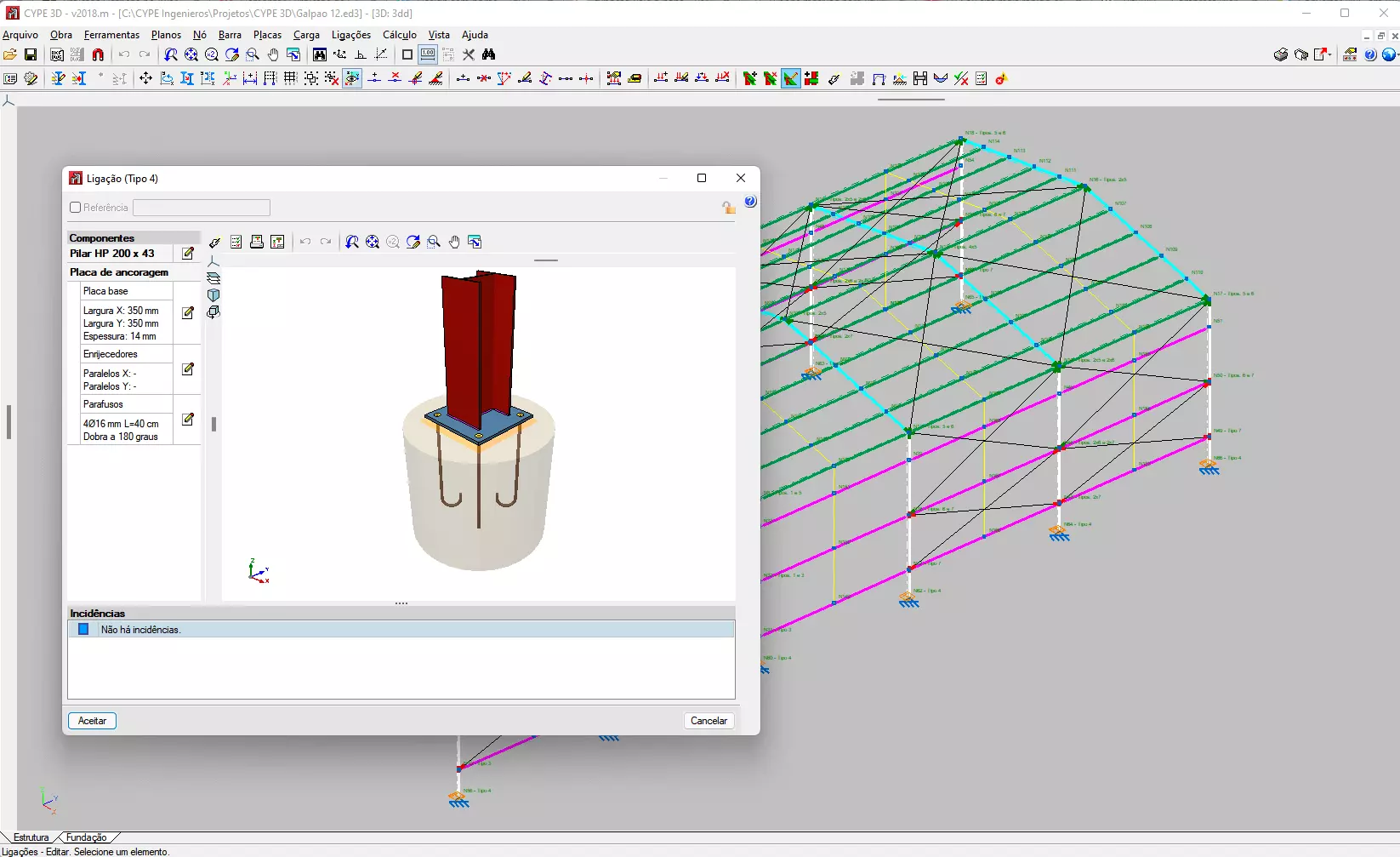
Task: Click the binoculars search icon in main toolbar
Action: click(488, 54)
